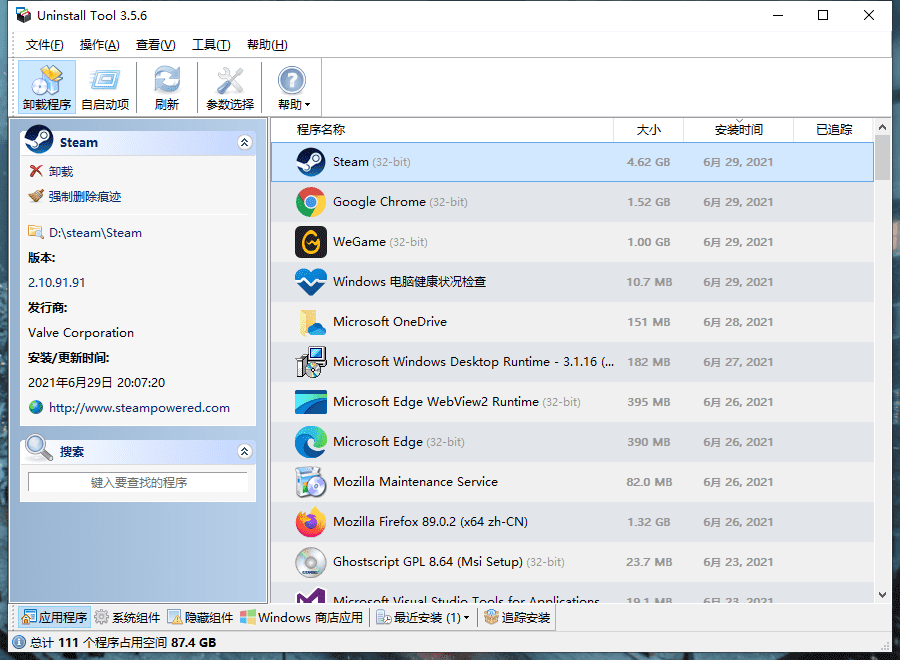900x660 pixels.
Task: Click the folder icon beside install path
Action: tap(36, 232)
